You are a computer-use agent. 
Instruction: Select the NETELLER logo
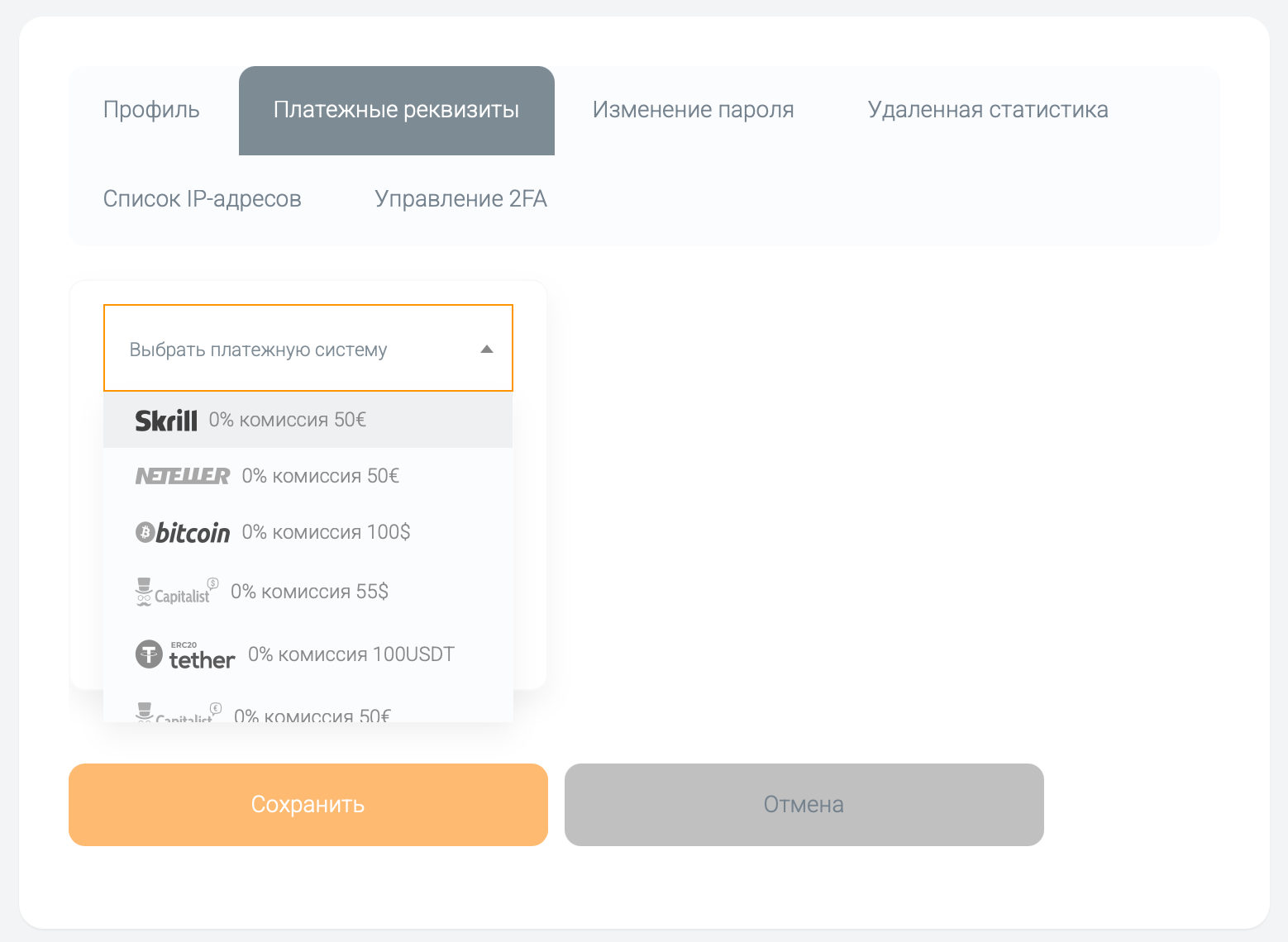183,475
